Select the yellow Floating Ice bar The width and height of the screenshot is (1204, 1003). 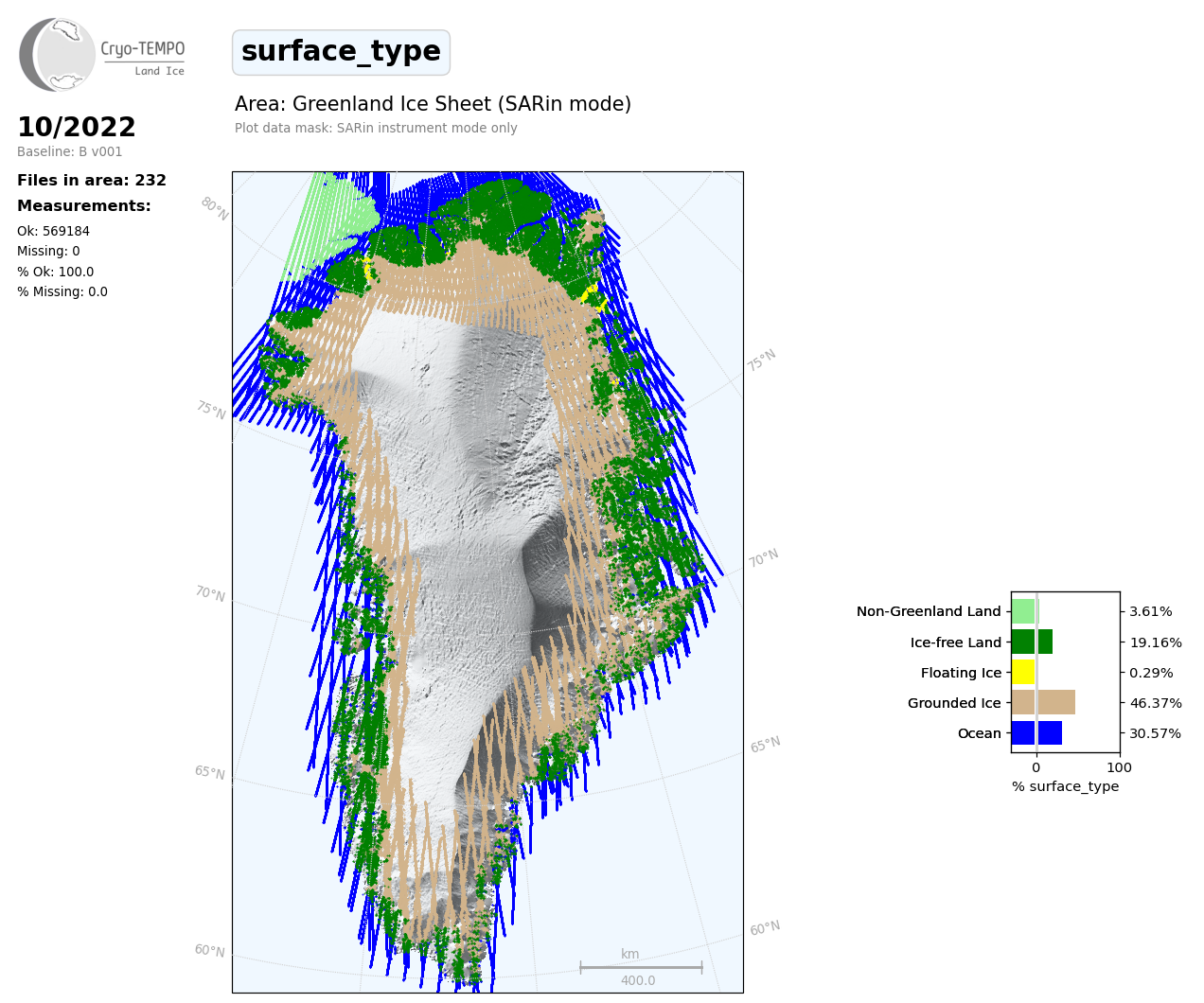(1023, 673)
